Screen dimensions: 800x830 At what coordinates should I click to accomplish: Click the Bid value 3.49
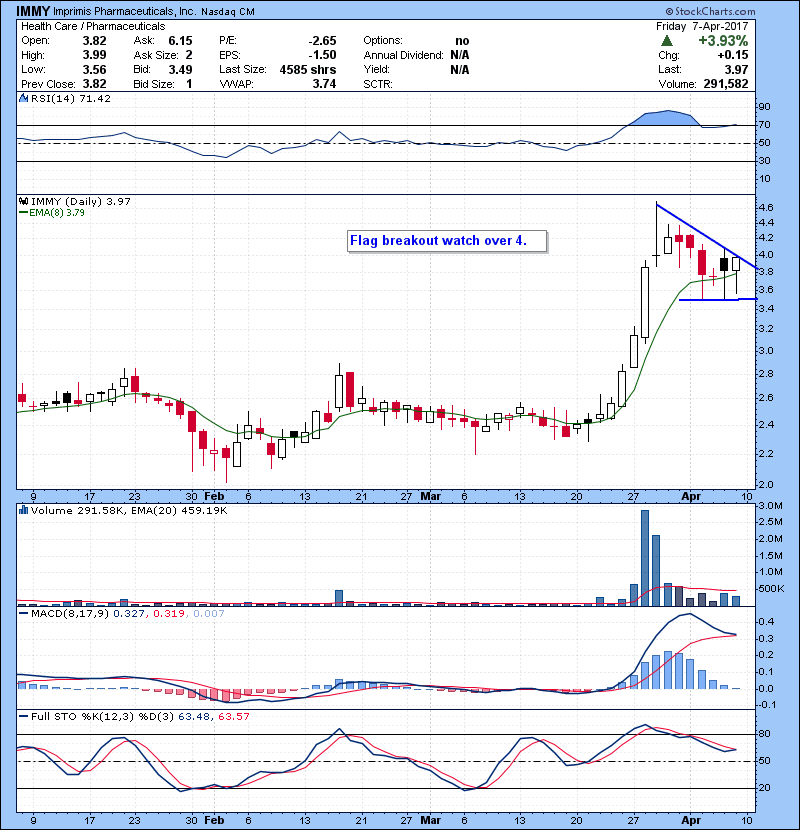(x=181, y=69)
